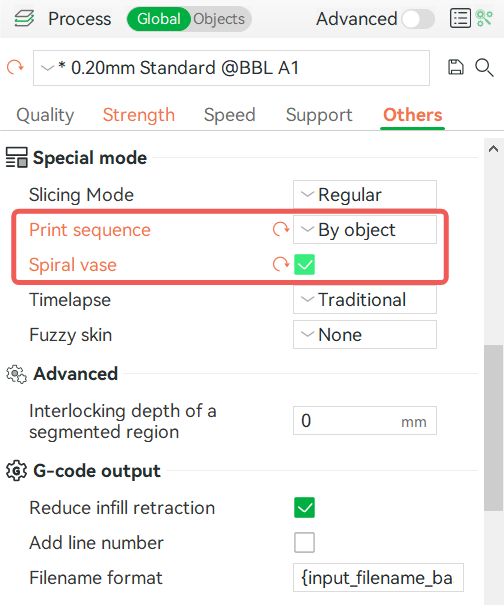Enable Add line number checkbox
This screenshot has height=605, width=504.
(x=304, y=542)
